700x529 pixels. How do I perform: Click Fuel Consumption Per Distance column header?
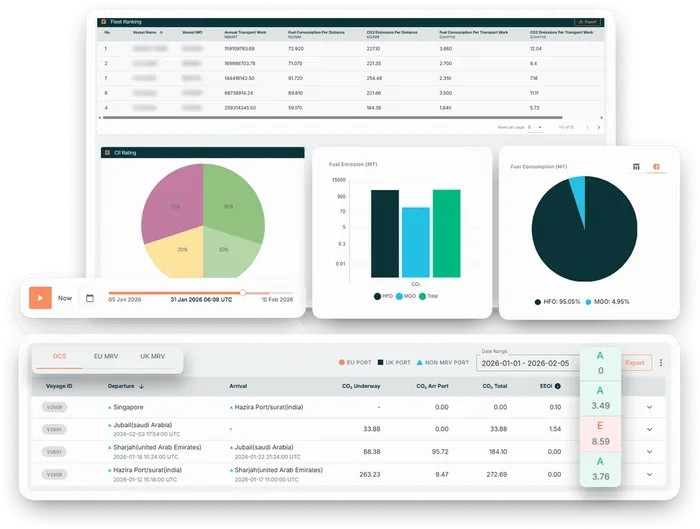coord(316,33)
